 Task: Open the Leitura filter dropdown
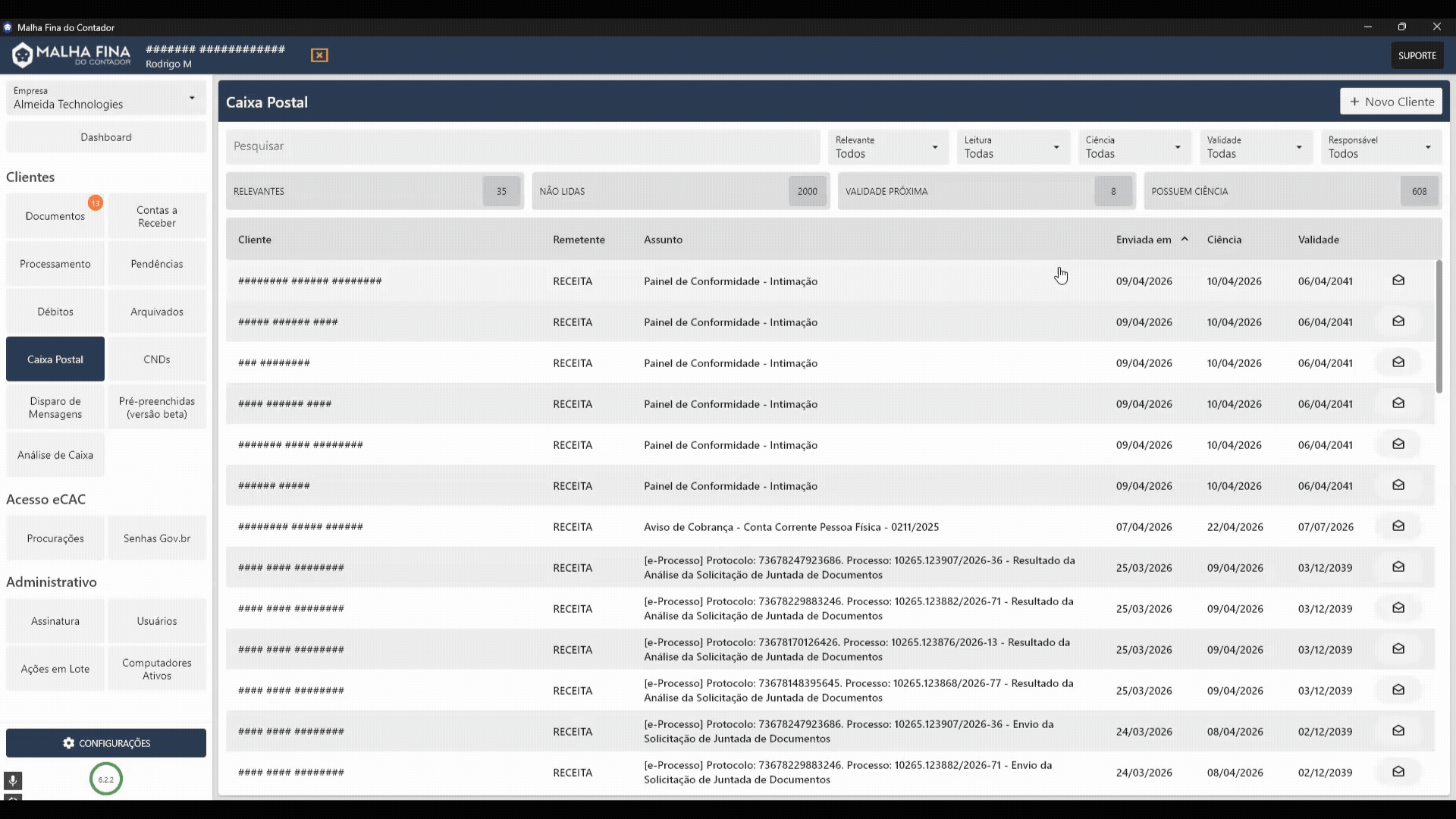(x=1013, y=147)
